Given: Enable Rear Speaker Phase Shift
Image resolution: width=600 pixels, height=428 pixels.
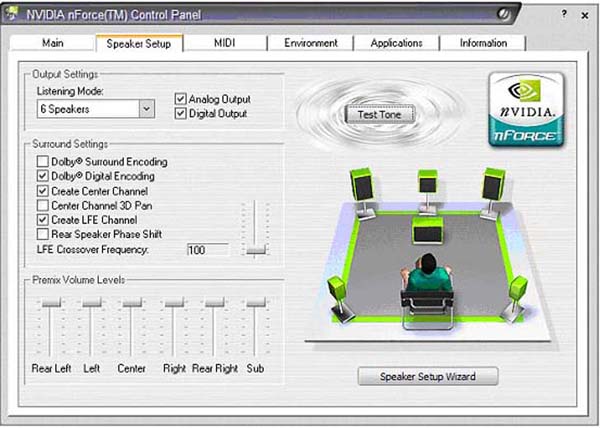Looking at the screenshot, I should click(42, 234).
